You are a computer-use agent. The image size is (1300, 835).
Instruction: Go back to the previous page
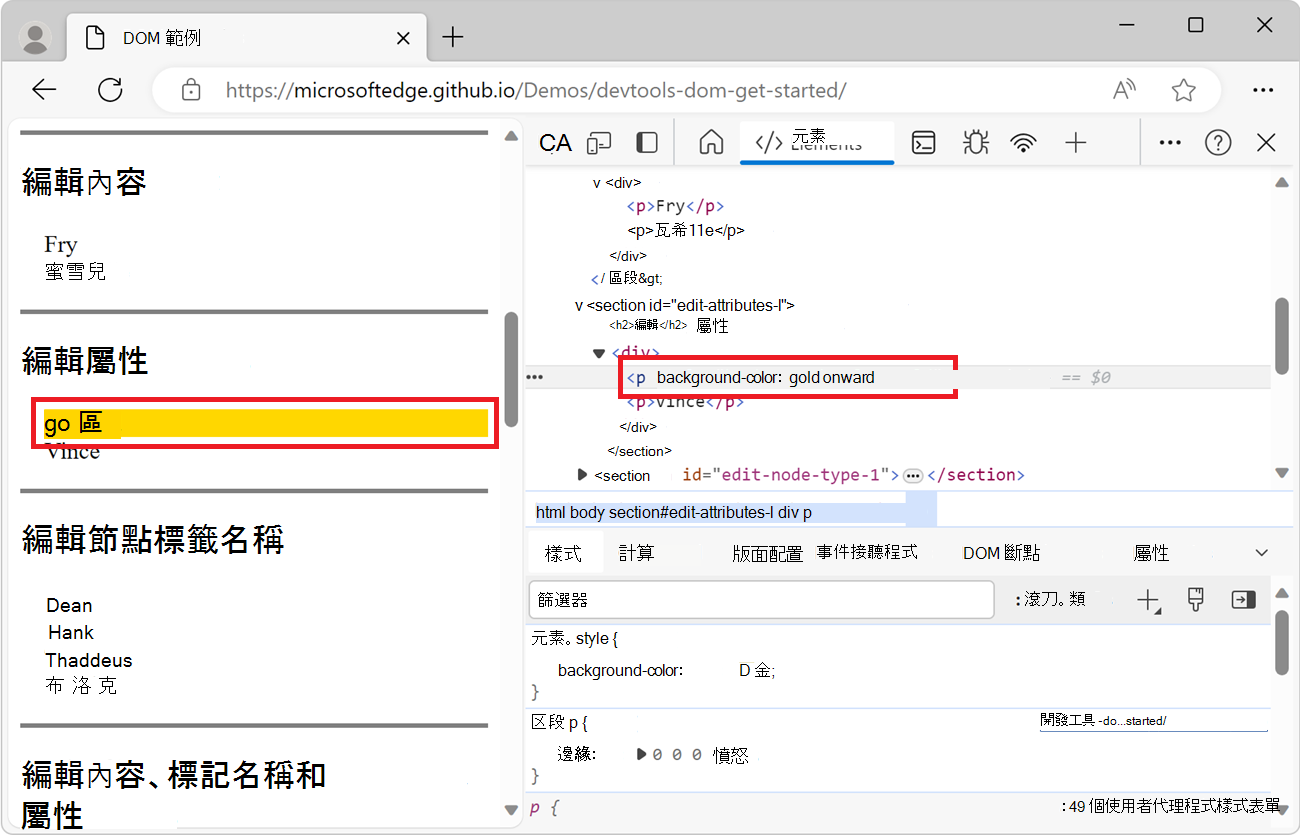click(44, 90)
